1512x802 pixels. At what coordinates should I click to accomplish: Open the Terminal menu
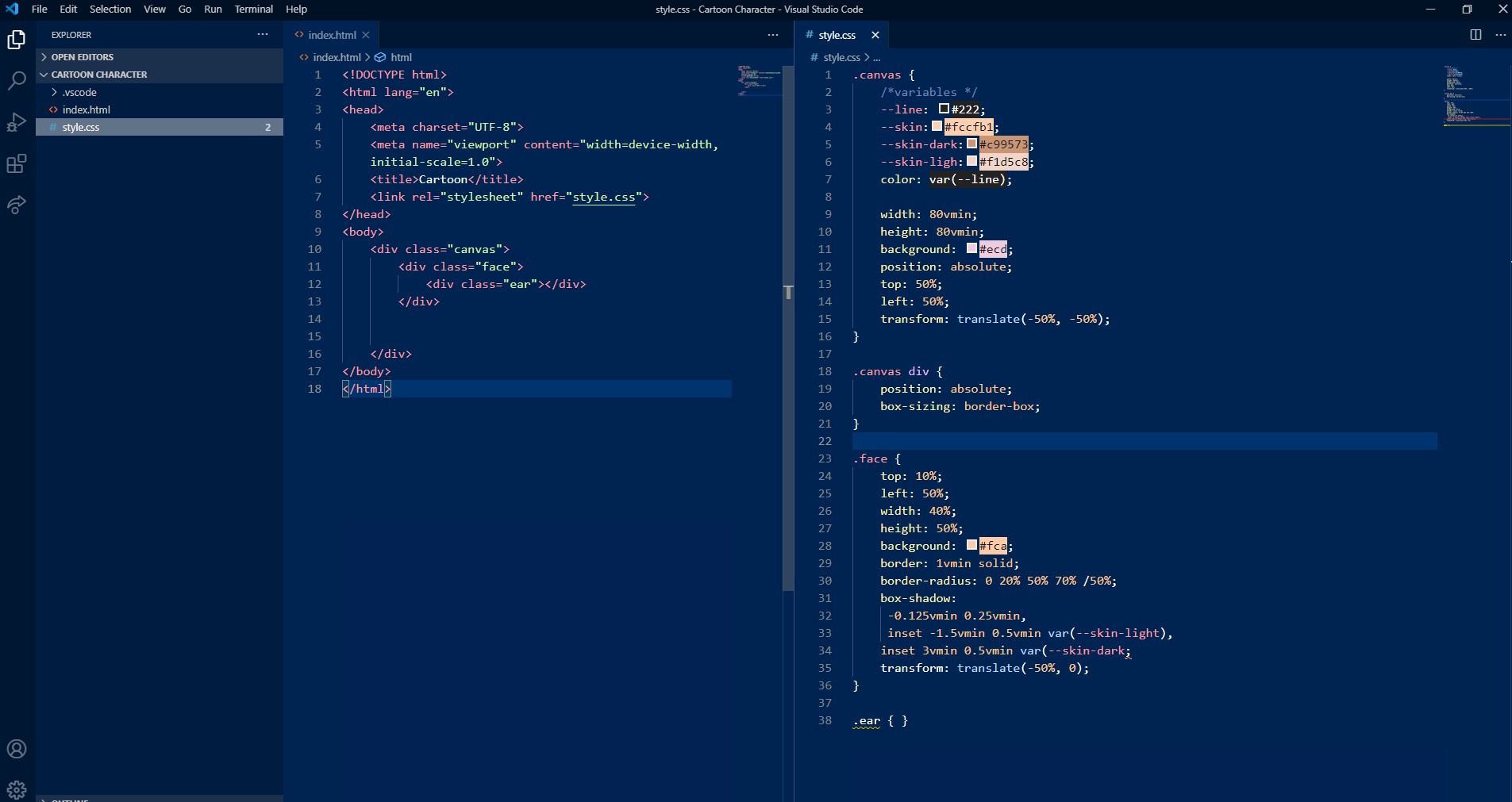coord(254,9)
